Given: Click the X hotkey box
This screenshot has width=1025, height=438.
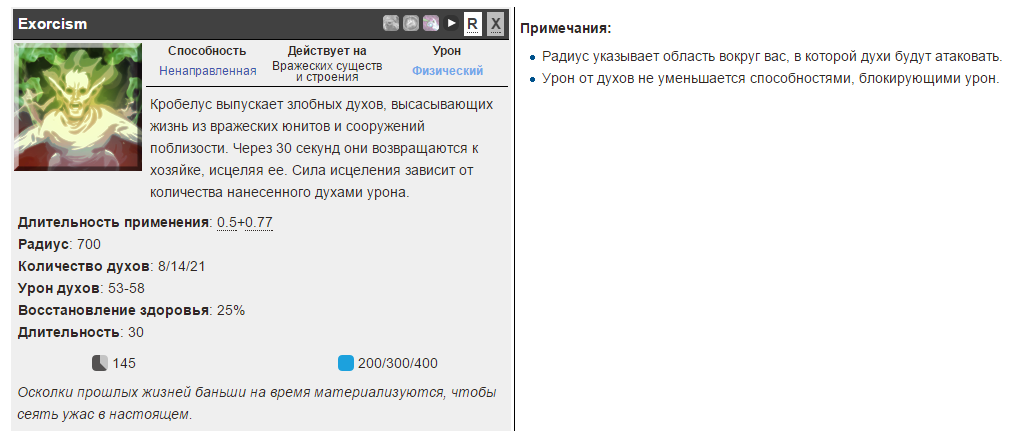Looking at the screenshot, I should (x=495, y=22).
